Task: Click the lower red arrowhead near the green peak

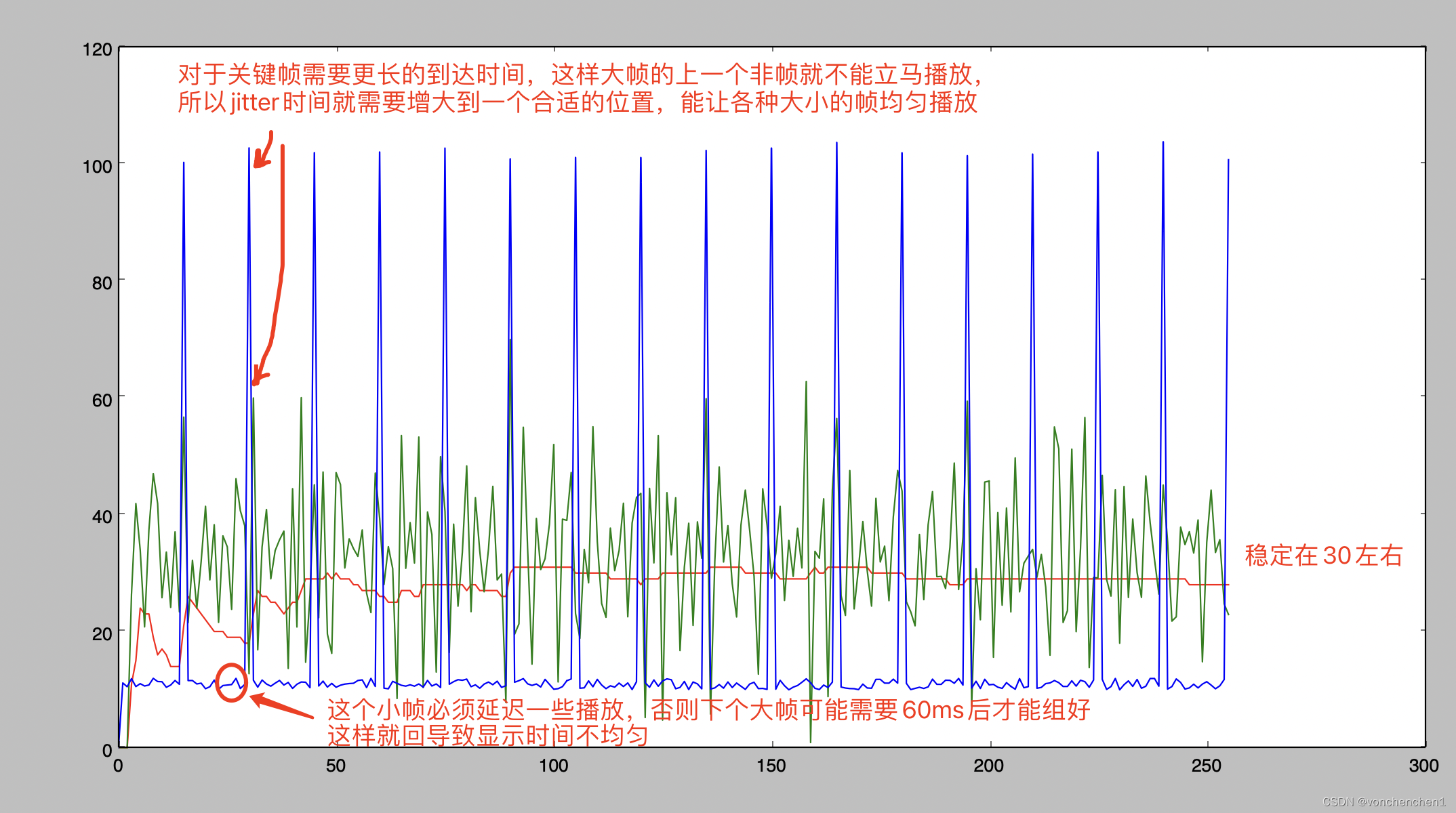Action: [259, 376]
